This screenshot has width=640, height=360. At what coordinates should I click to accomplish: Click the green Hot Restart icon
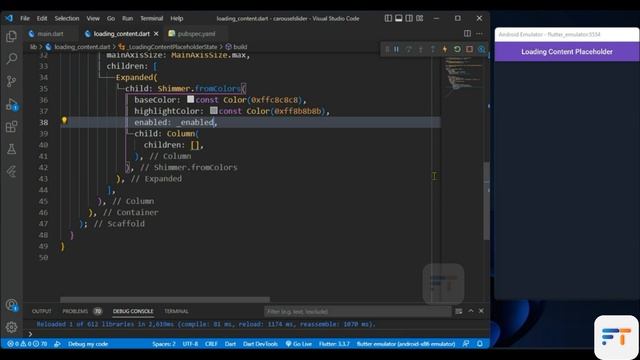[457, 49]
